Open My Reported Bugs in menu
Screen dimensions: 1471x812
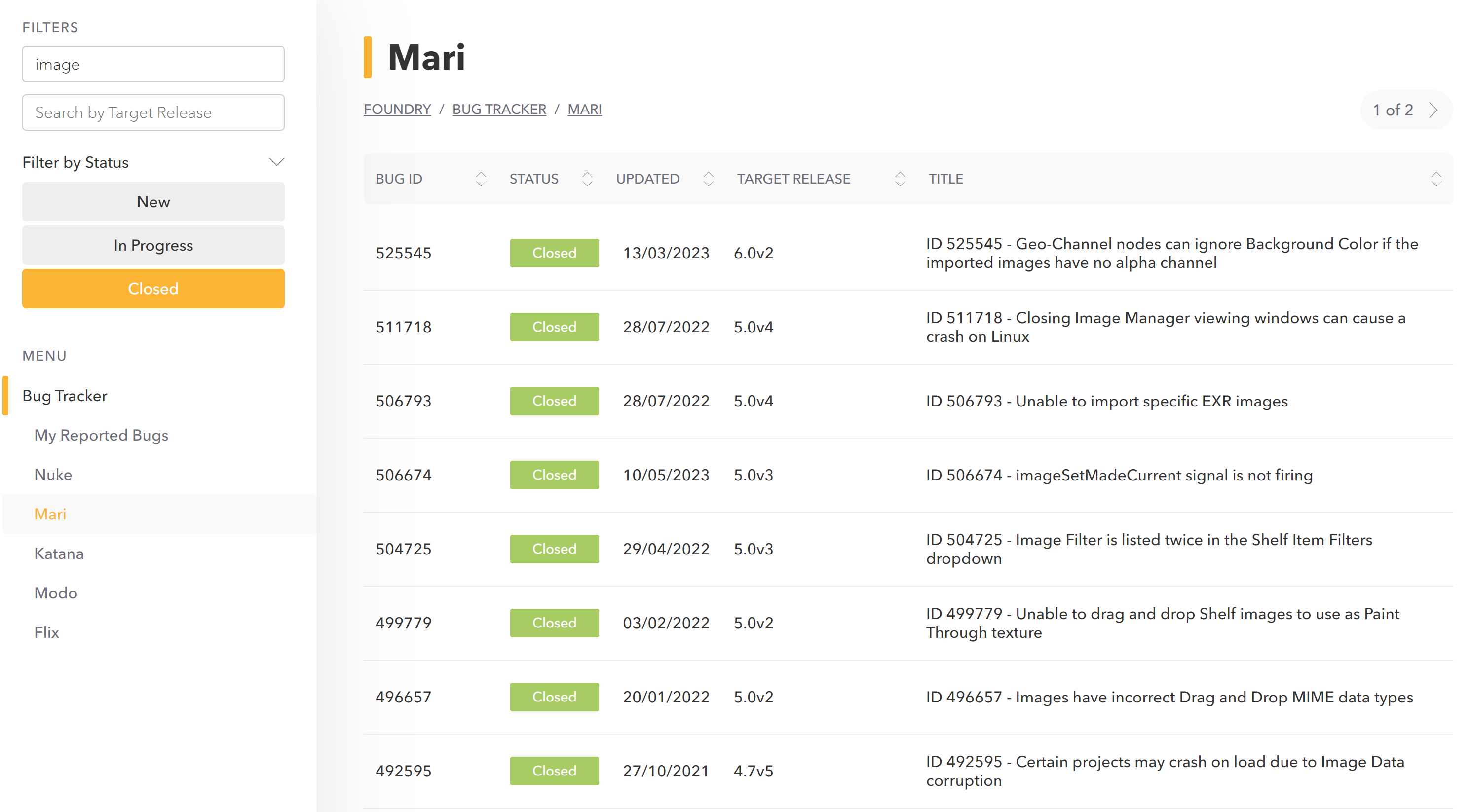[x=101, y=435]
